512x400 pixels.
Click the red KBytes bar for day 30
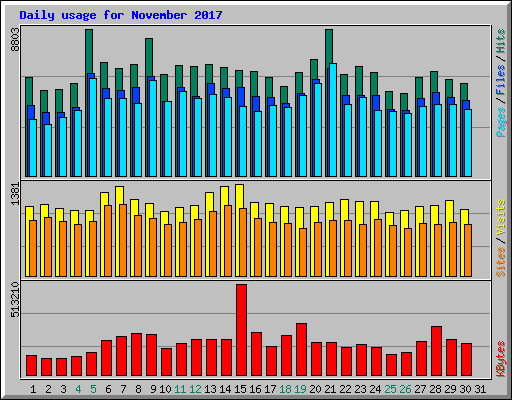tap(467, 359)
